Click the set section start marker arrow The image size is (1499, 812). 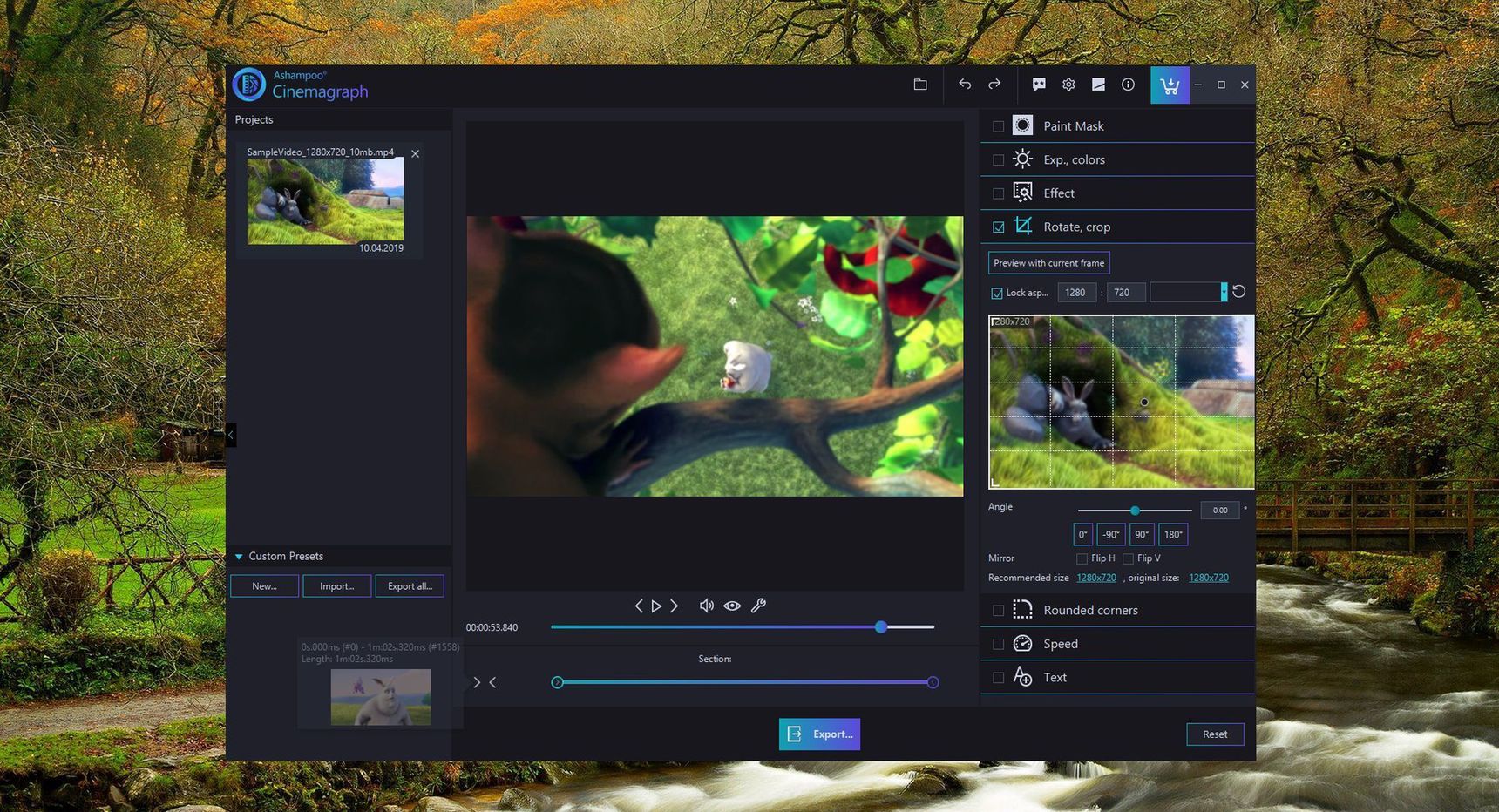coord(477,682)
